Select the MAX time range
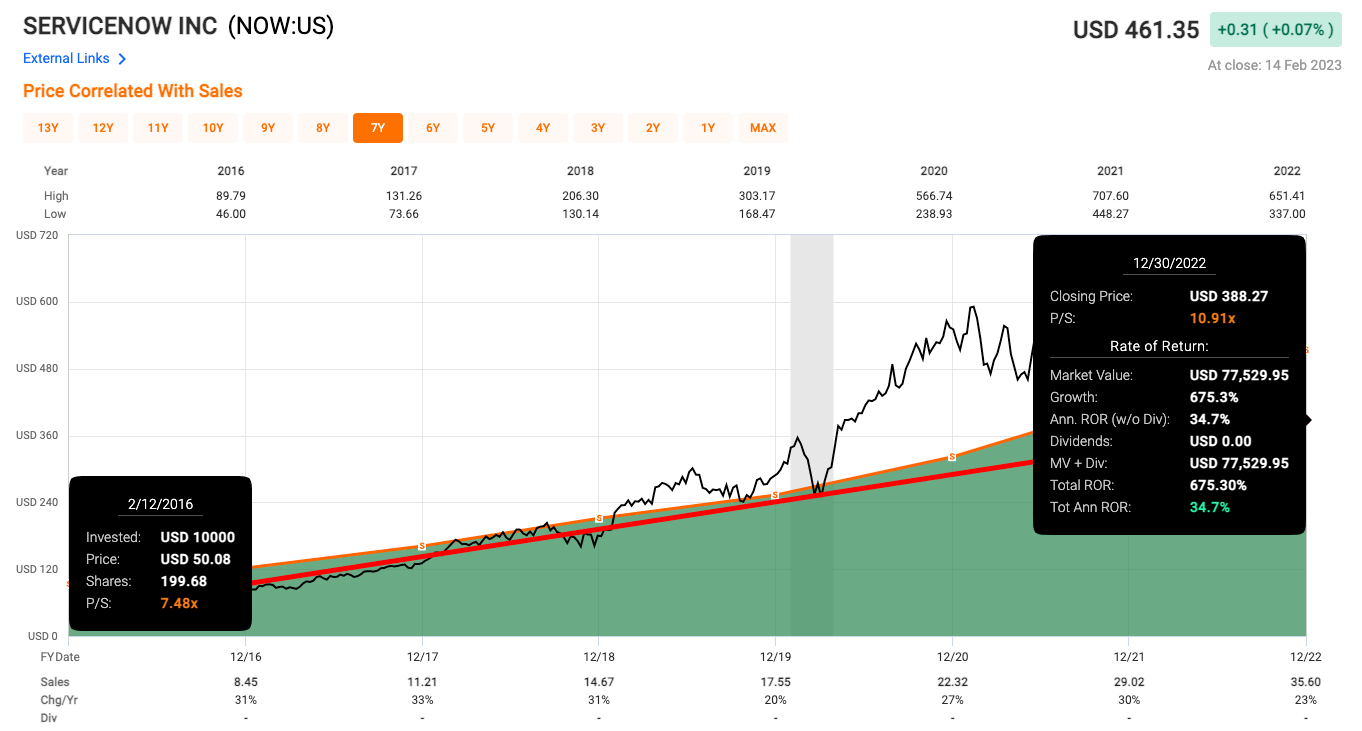This screenshot has height=731, width=1362. (763, 128)
